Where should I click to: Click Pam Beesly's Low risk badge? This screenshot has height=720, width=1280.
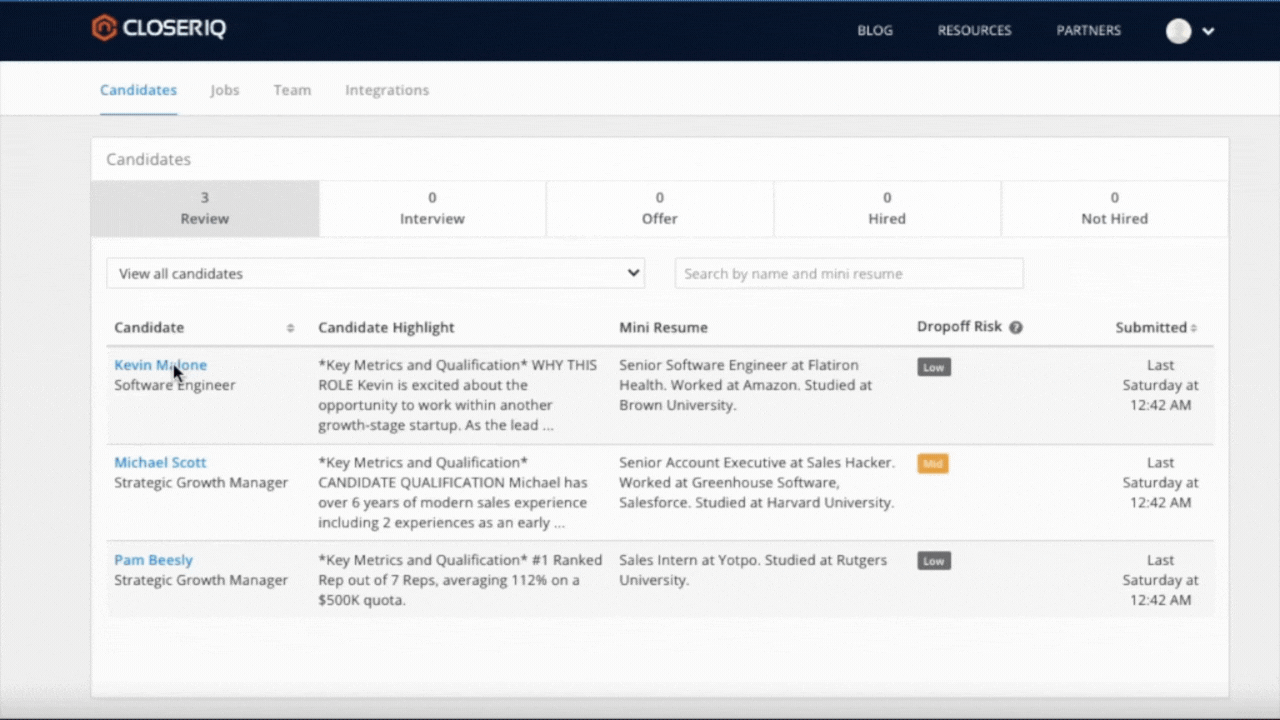click(x=933, y=561)
